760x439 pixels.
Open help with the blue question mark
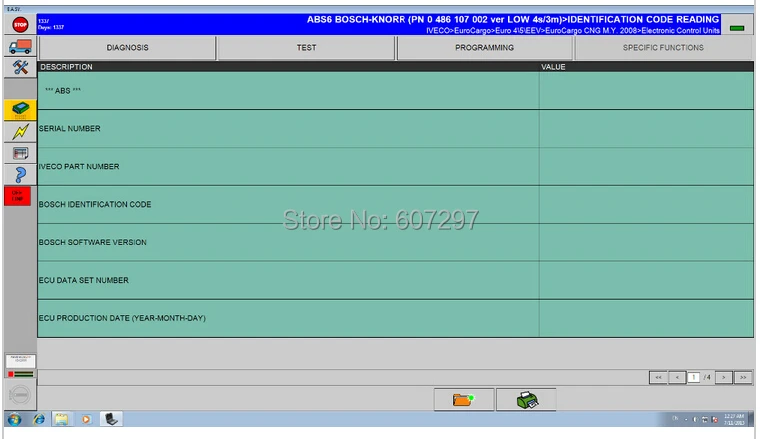pyautogui.click(x=20, y=175)
